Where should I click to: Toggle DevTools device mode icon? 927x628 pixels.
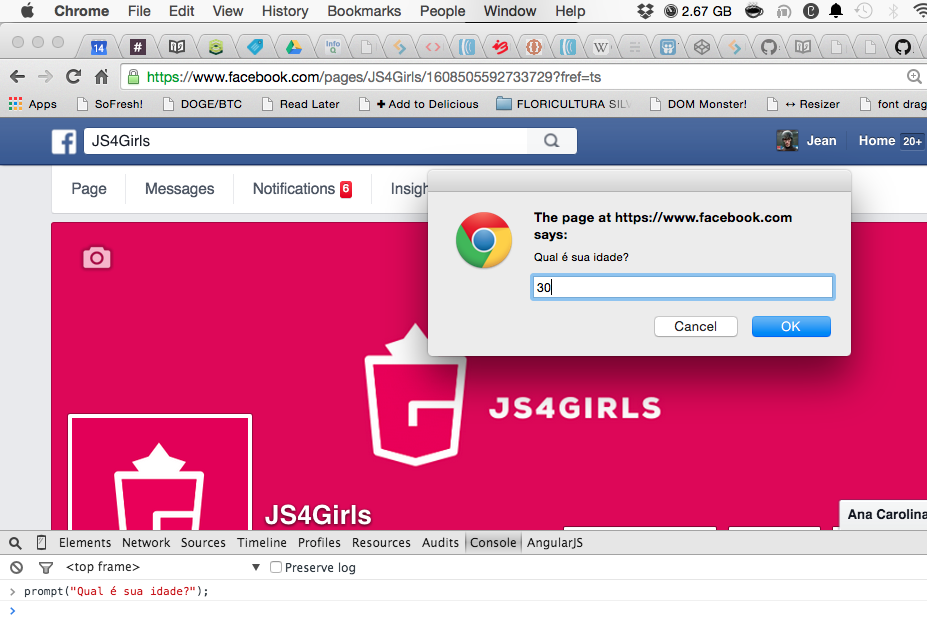41,542
